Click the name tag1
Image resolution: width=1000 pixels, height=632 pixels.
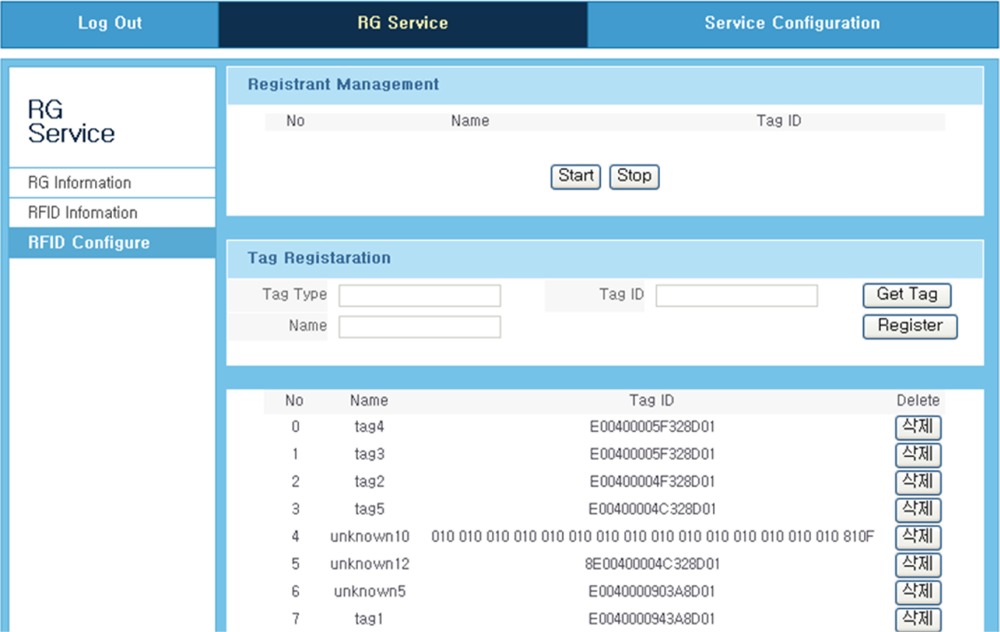point(370,619)
